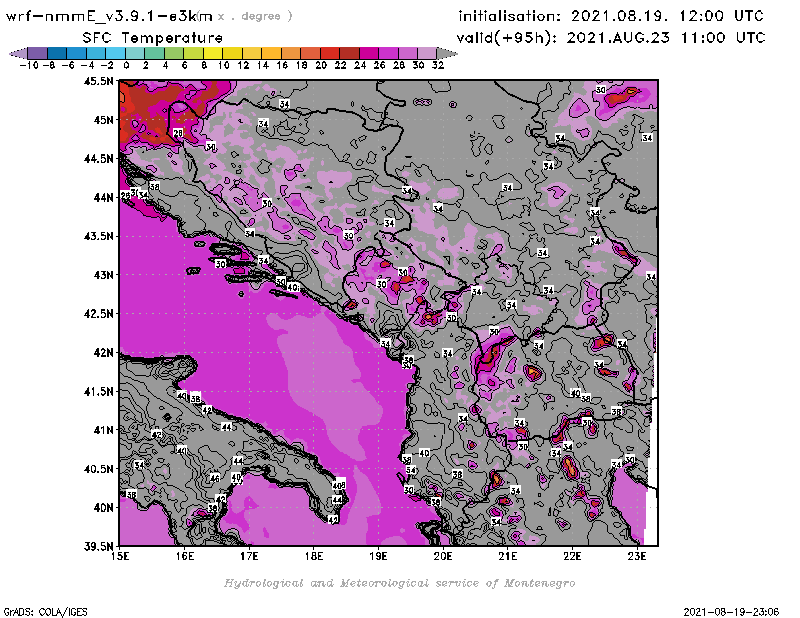This screenshot has height=618, width=800.
Task: Click the gray arrow at legend's right end
Action: pos(447,53)
